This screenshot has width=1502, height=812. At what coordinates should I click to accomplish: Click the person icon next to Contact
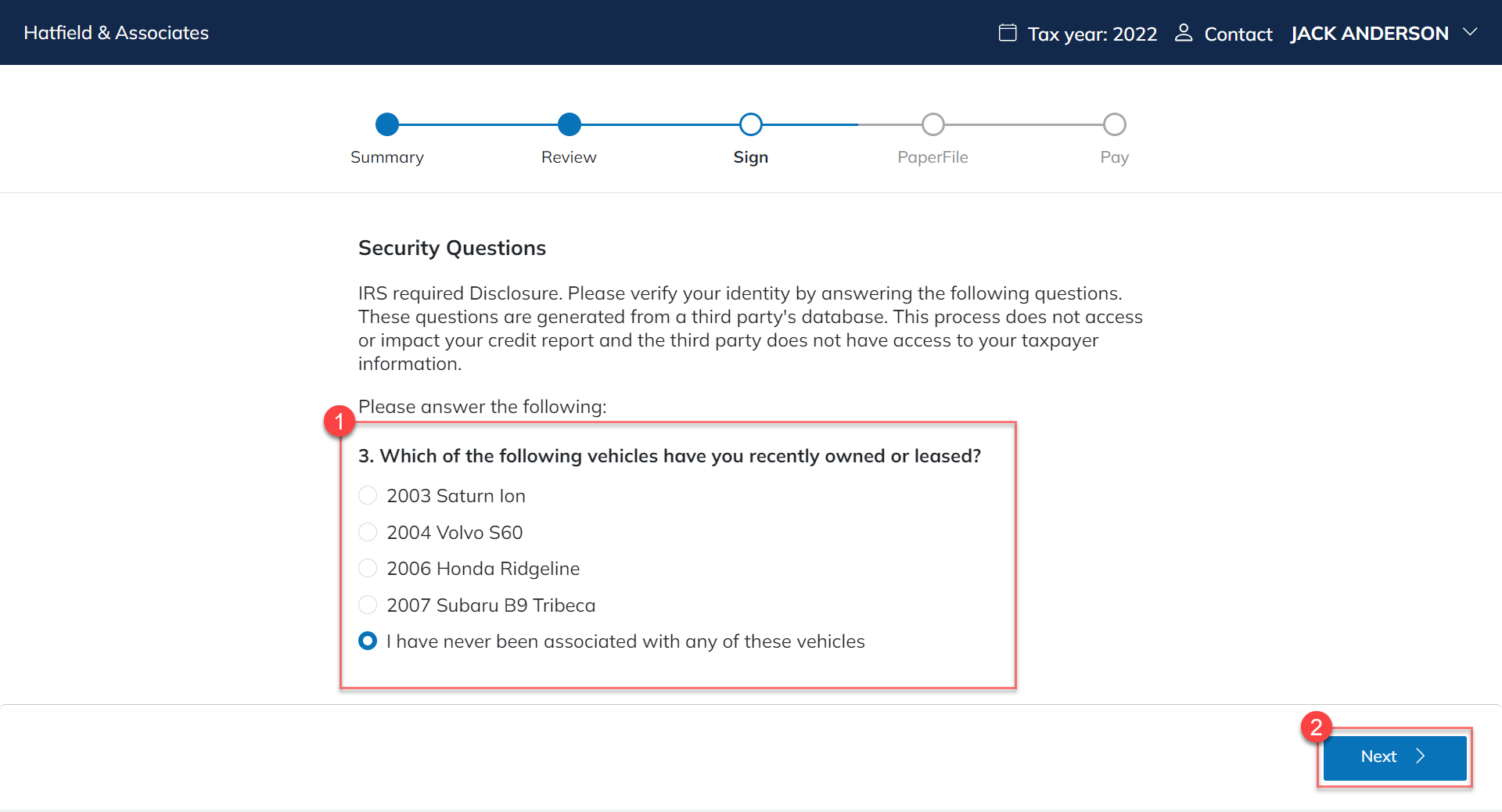[1184, 33]
